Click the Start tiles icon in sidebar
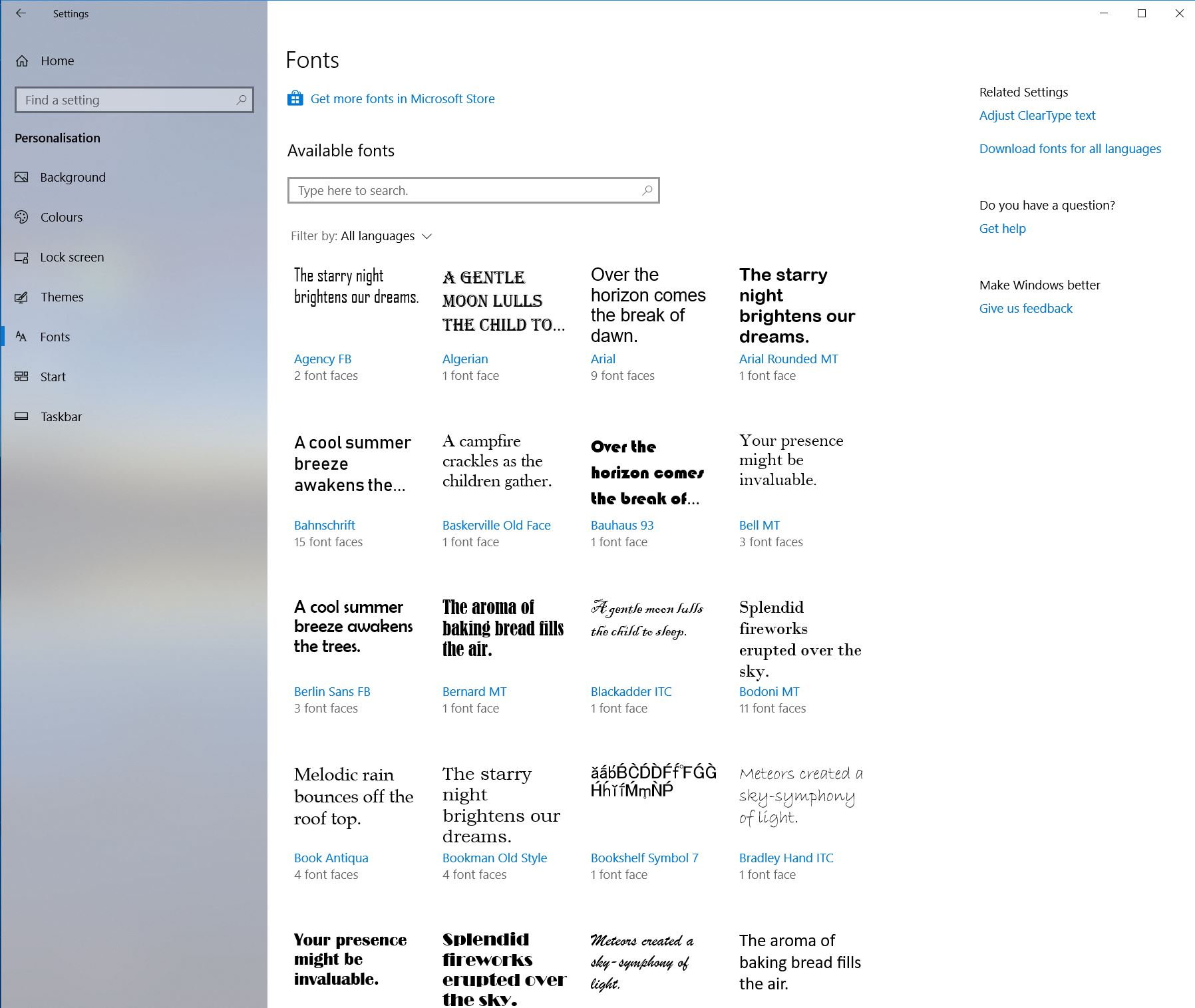This screenshot has width=1195, height=1008. (22, 377)
